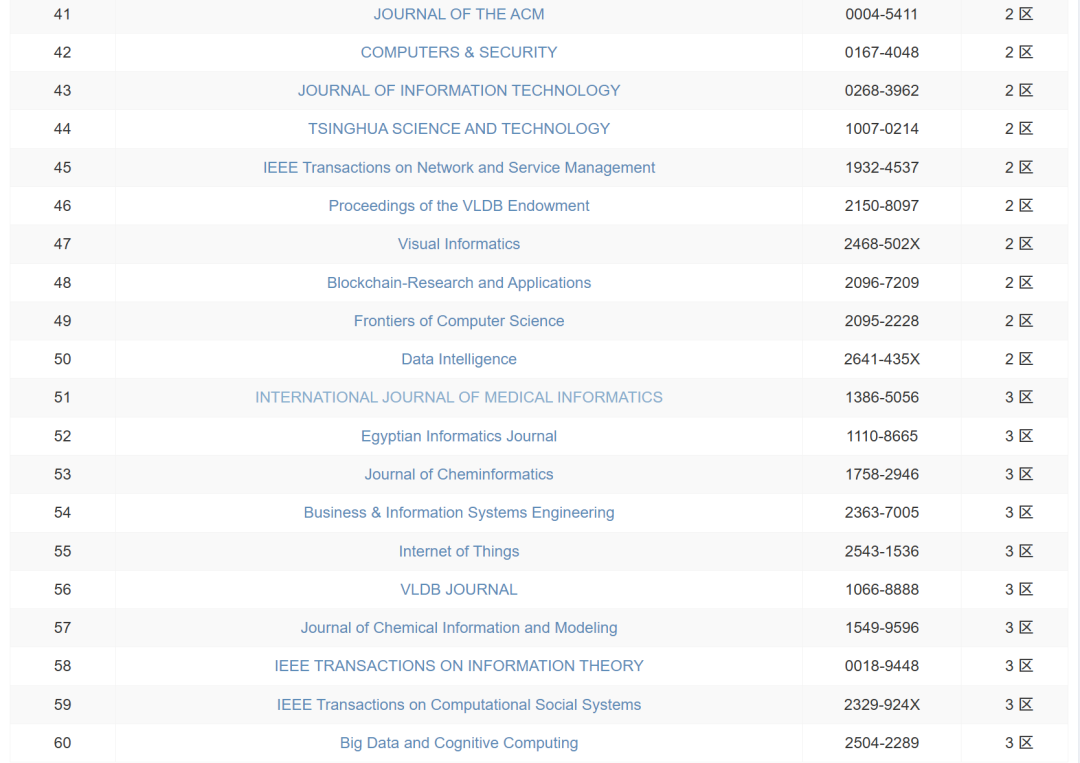Image resolution: width=1080 pixels, height=763 pixels.
Task: Click row number 50 cell
Action: (63, 359)
